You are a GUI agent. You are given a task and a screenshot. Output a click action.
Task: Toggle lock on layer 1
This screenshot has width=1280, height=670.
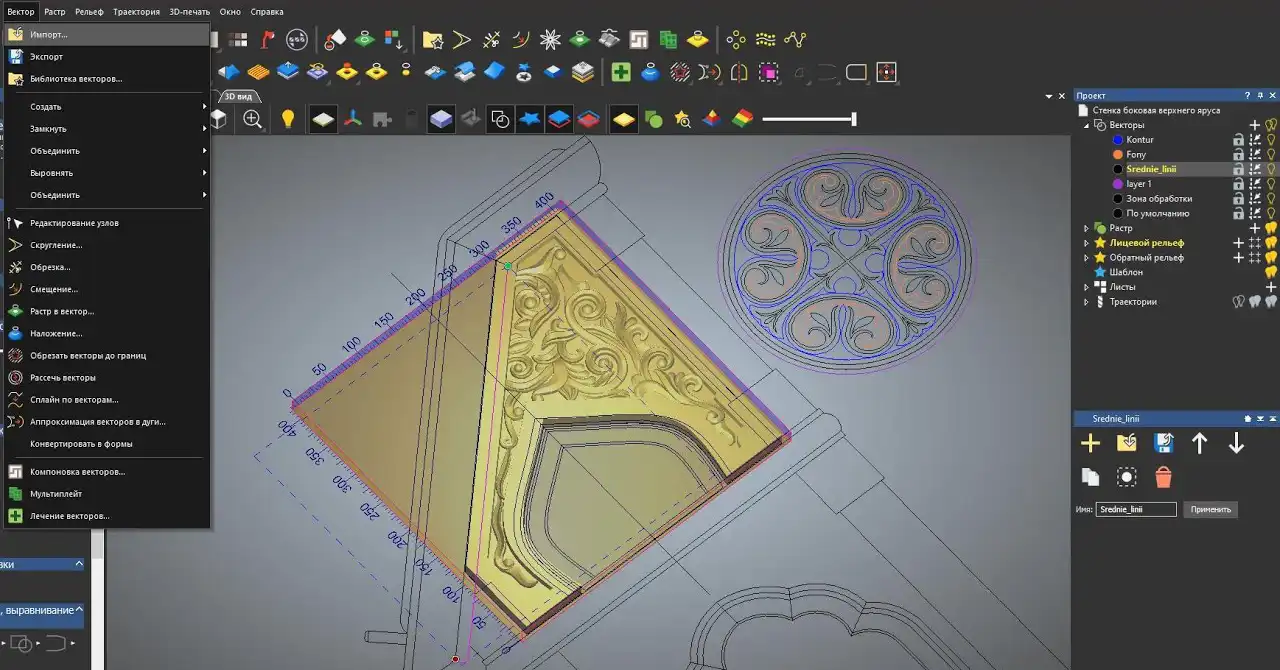1238,184
